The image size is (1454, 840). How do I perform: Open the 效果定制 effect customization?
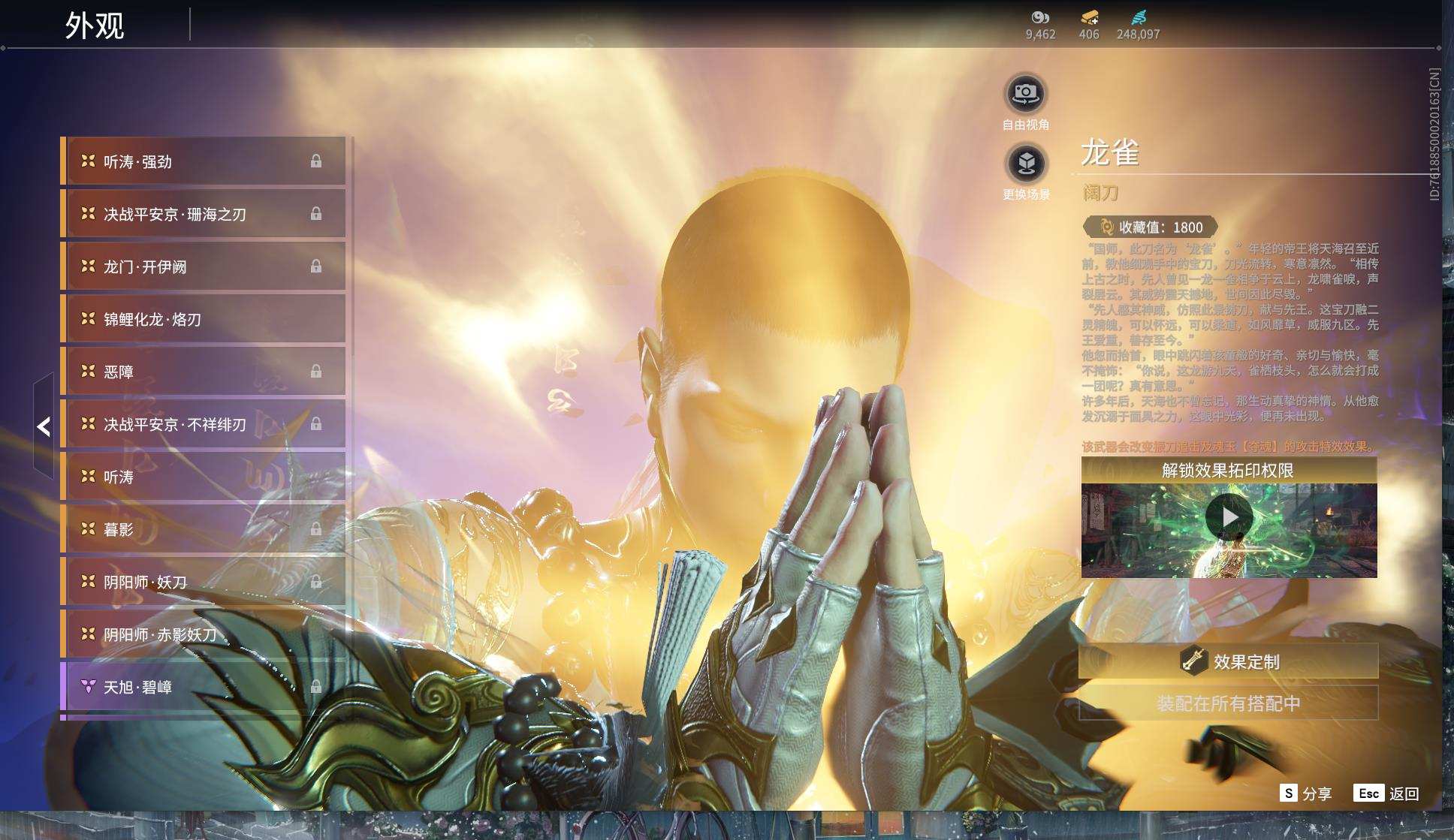(x=1229, y=661)
